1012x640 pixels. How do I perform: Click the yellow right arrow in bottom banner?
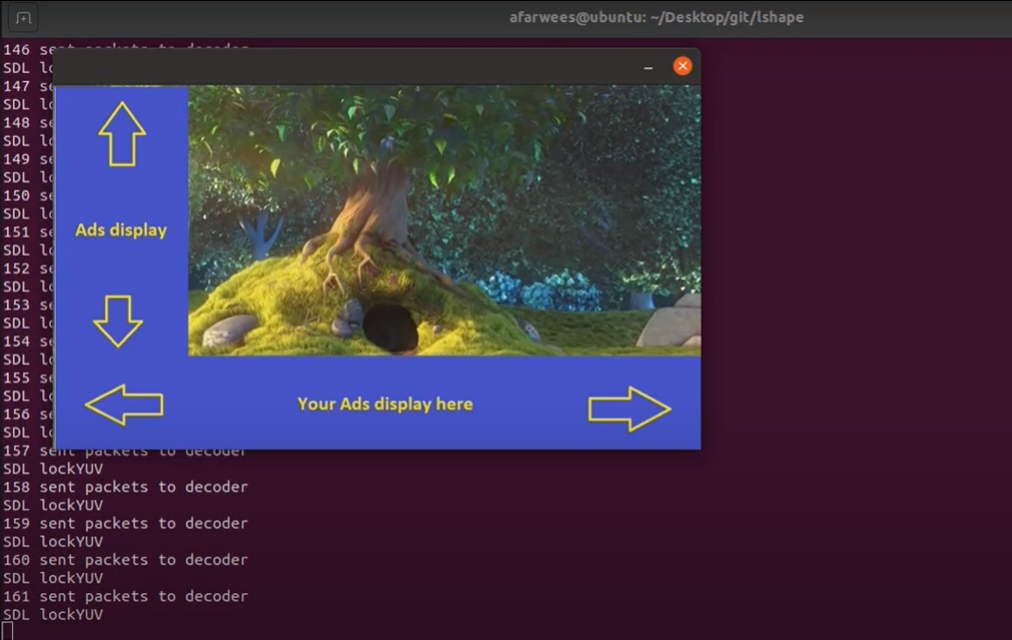click(x=629, y=408)
